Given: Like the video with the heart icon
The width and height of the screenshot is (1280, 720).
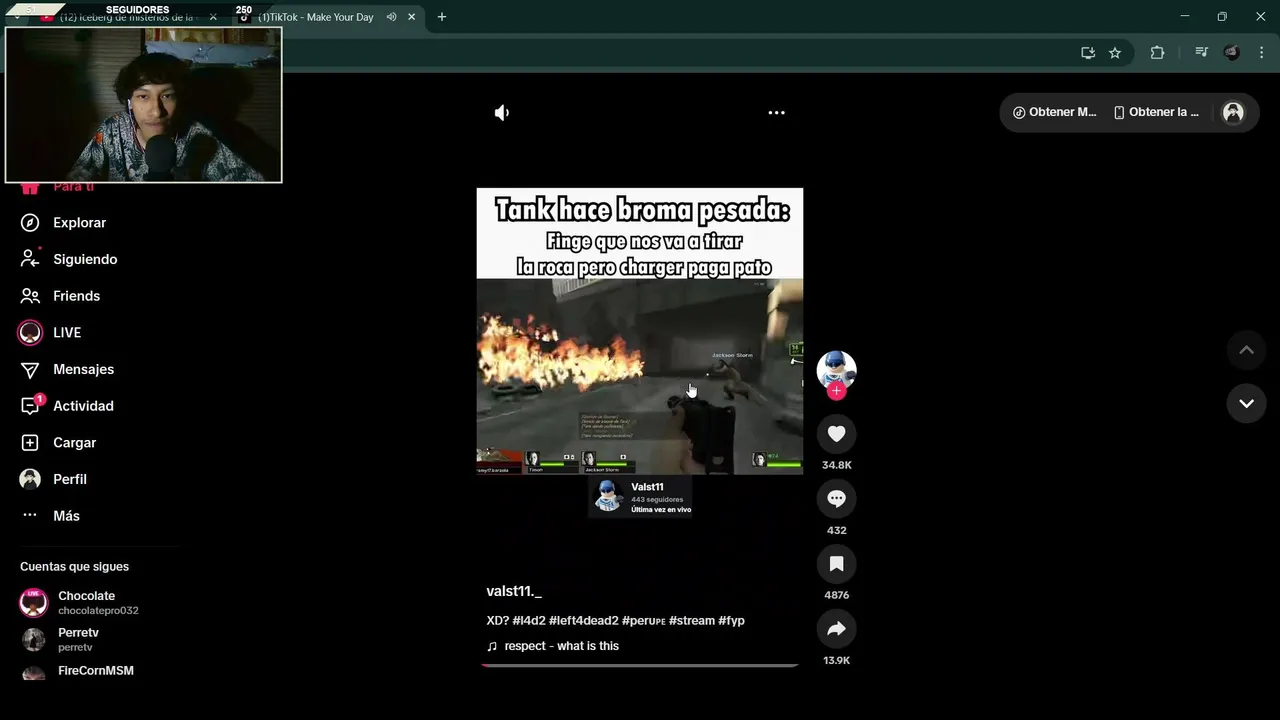Looking at the screenshot, I should [836, 434].
